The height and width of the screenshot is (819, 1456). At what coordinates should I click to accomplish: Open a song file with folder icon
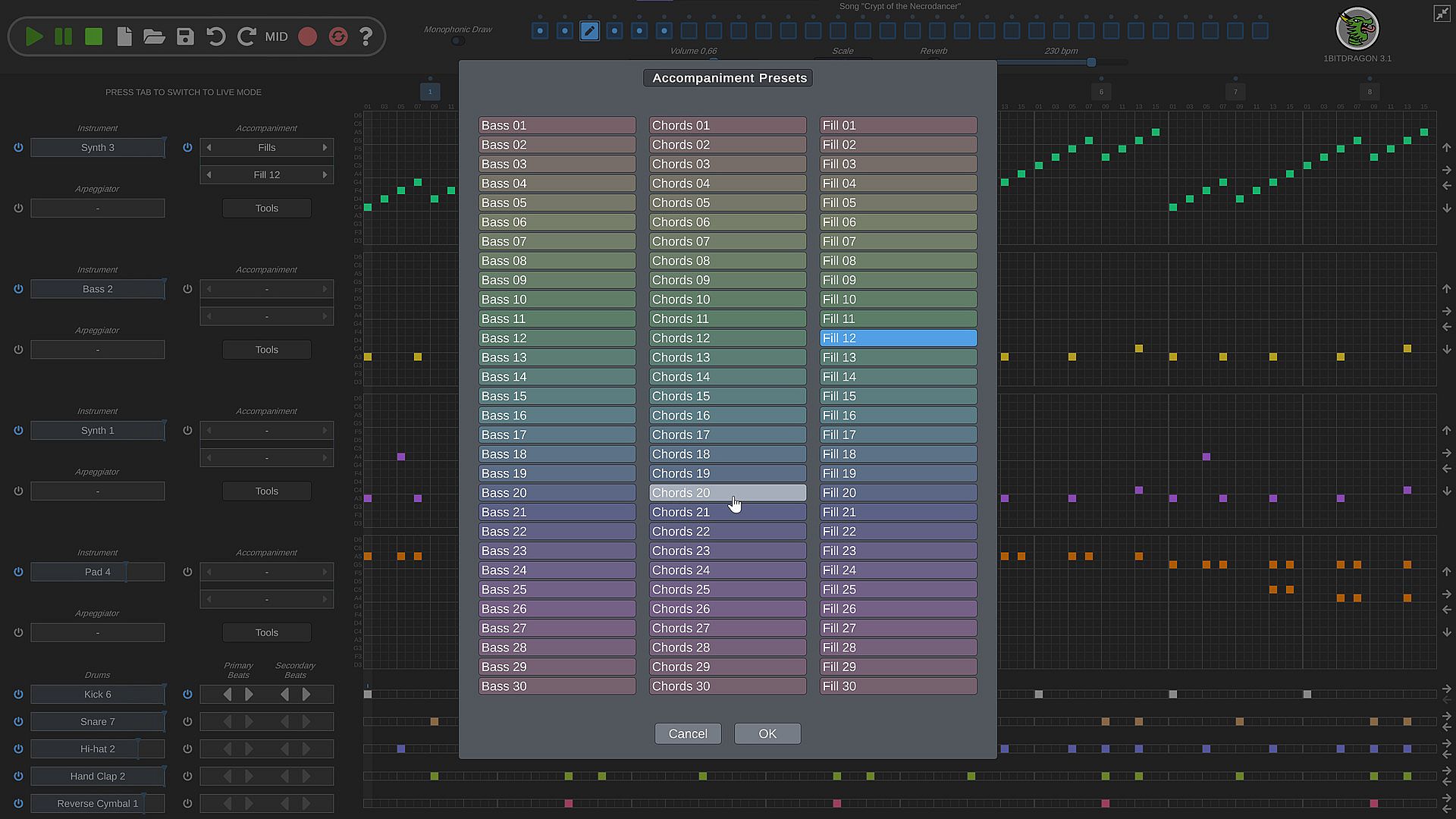tap(154, 36)
